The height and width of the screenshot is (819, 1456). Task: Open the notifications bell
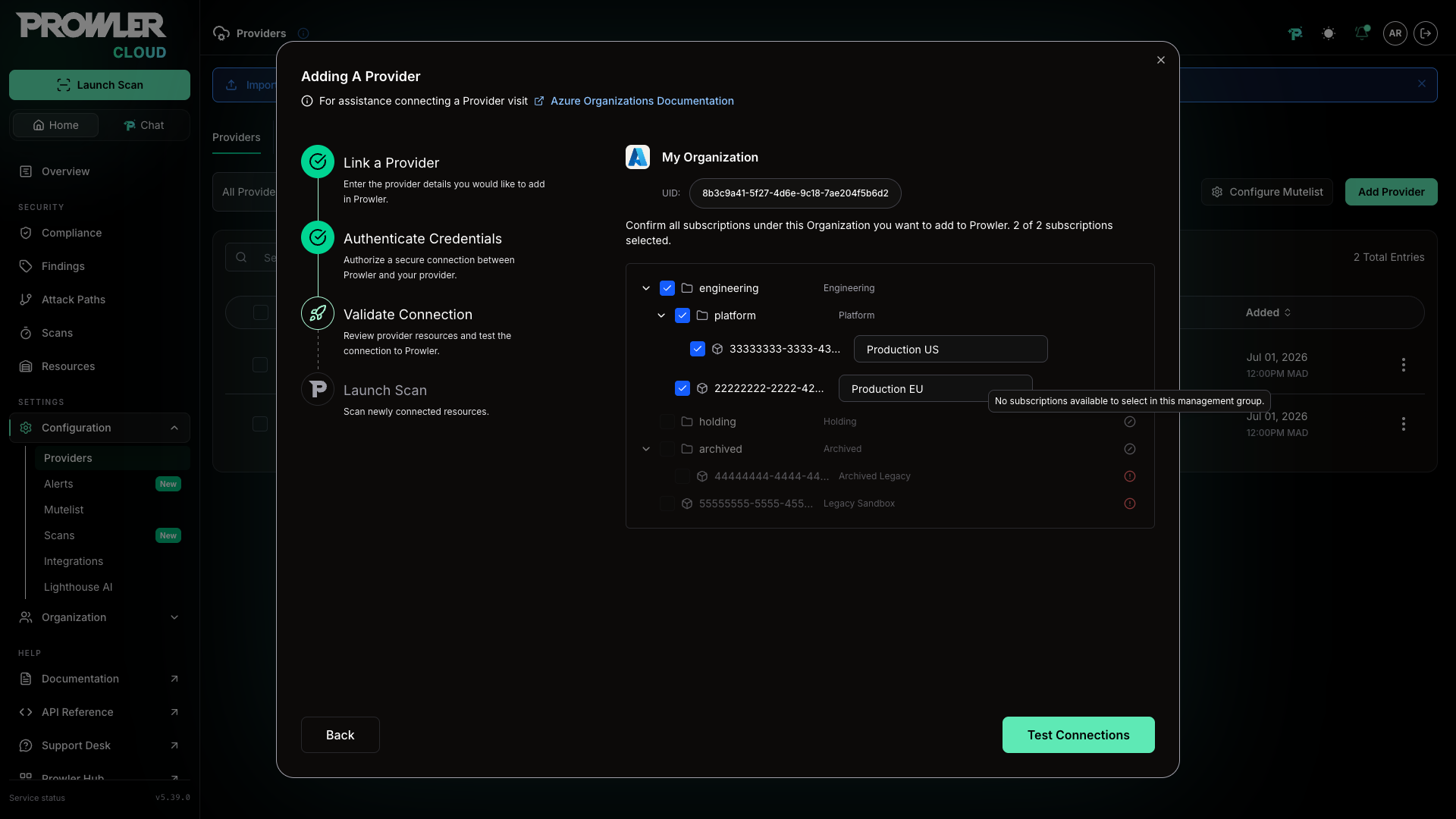click(1362, 33)
